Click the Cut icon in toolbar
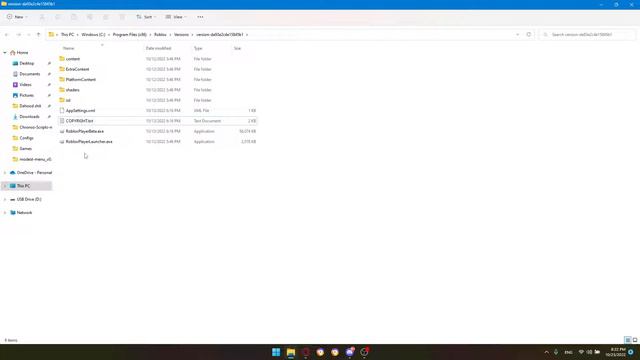640x360 pixels. tap(42, 17)
